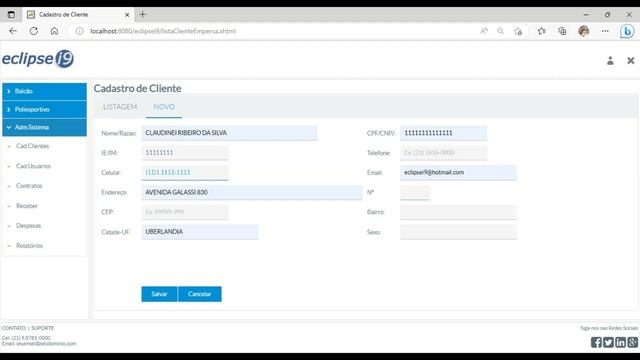640x360 pixels.
Task: Open the Google Plus social icon
Action: (632, 342)
